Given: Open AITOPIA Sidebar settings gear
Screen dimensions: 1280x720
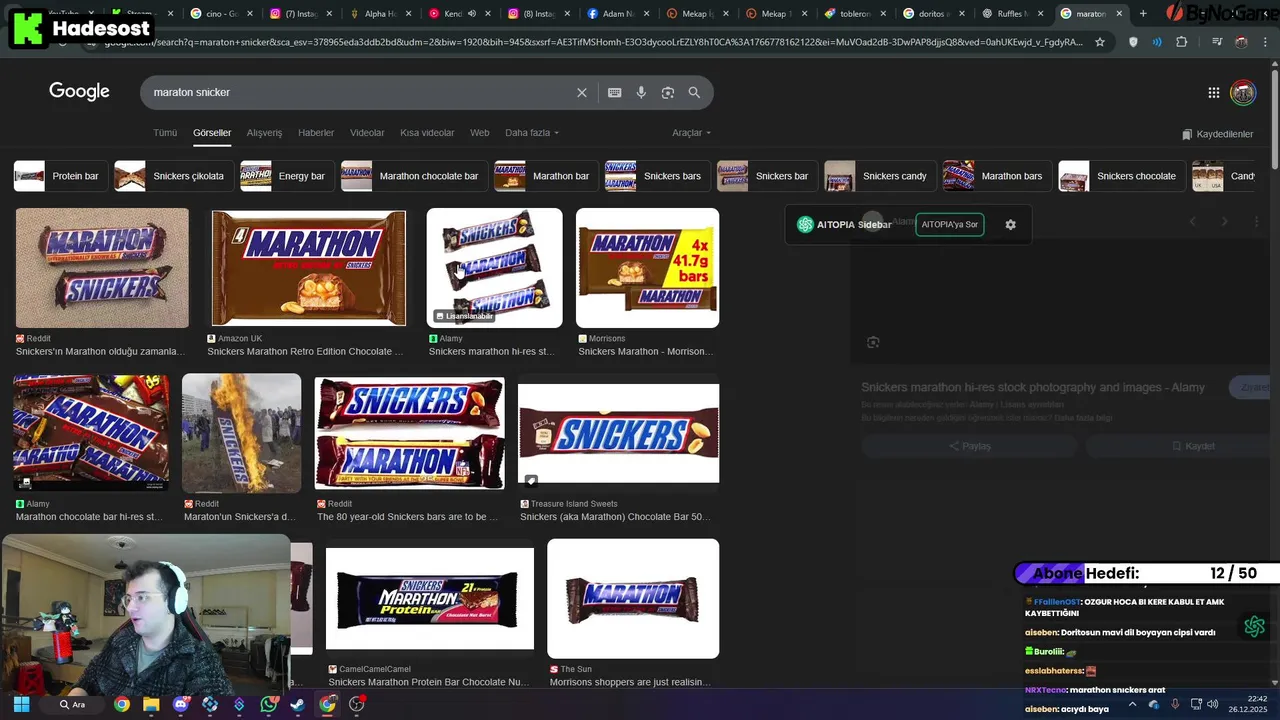Looking at the screenshot, I should 1010,225.
